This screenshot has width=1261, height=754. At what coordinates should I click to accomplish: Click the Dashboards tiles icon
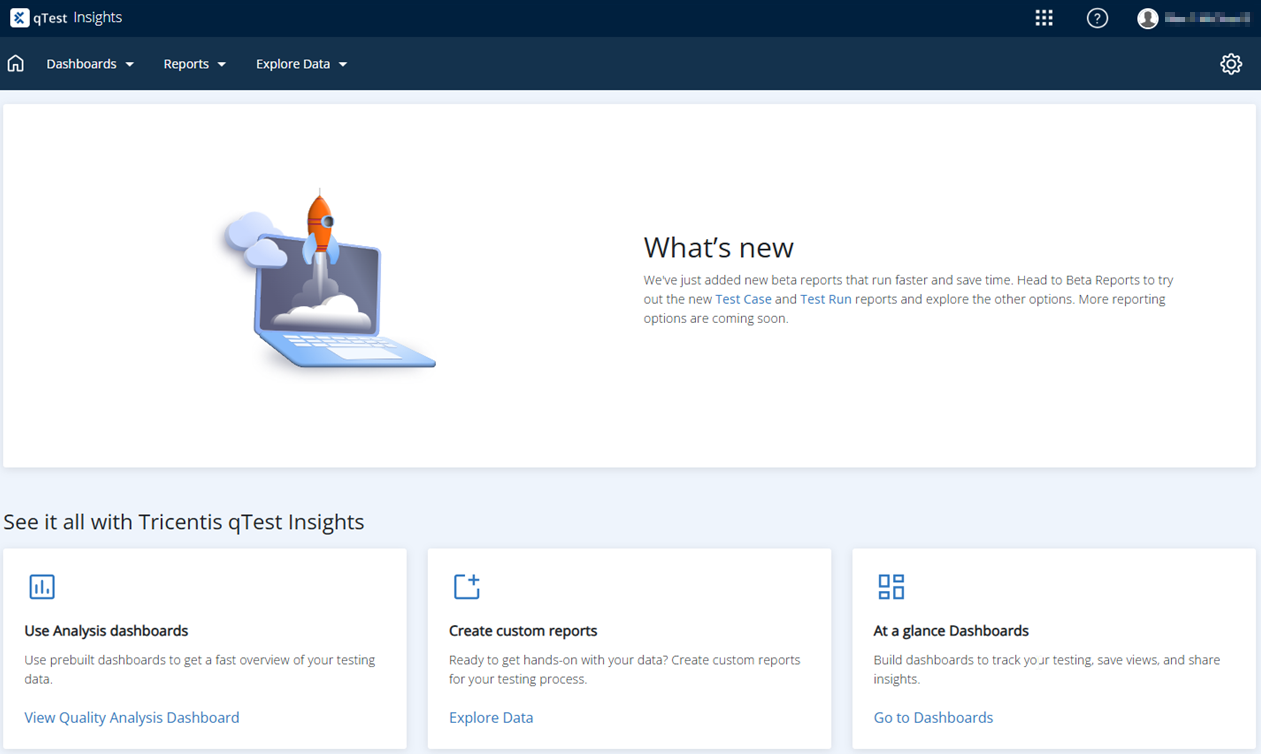tap(891, 587)
